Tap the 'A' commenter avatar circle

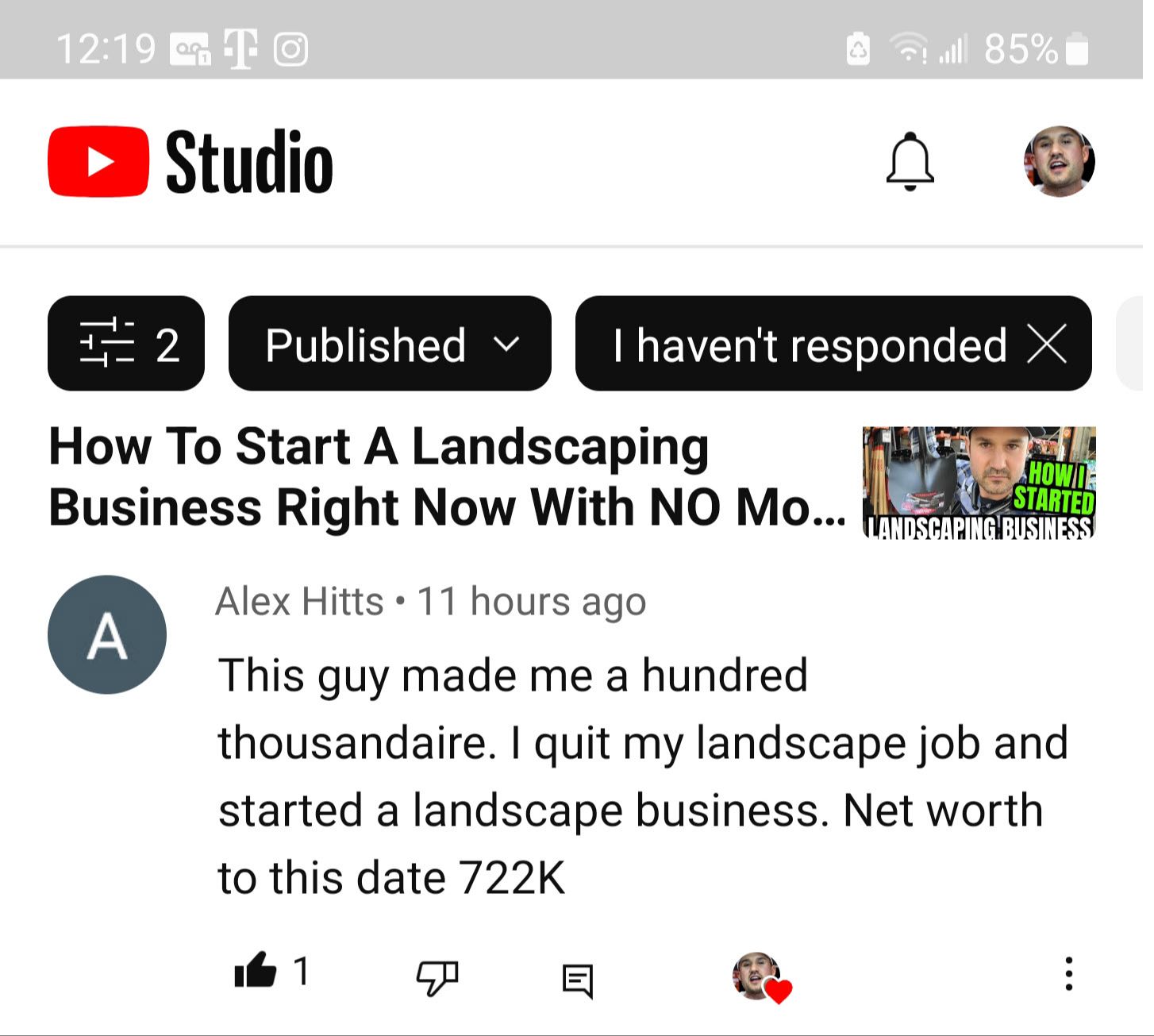[x=107, y=635]
